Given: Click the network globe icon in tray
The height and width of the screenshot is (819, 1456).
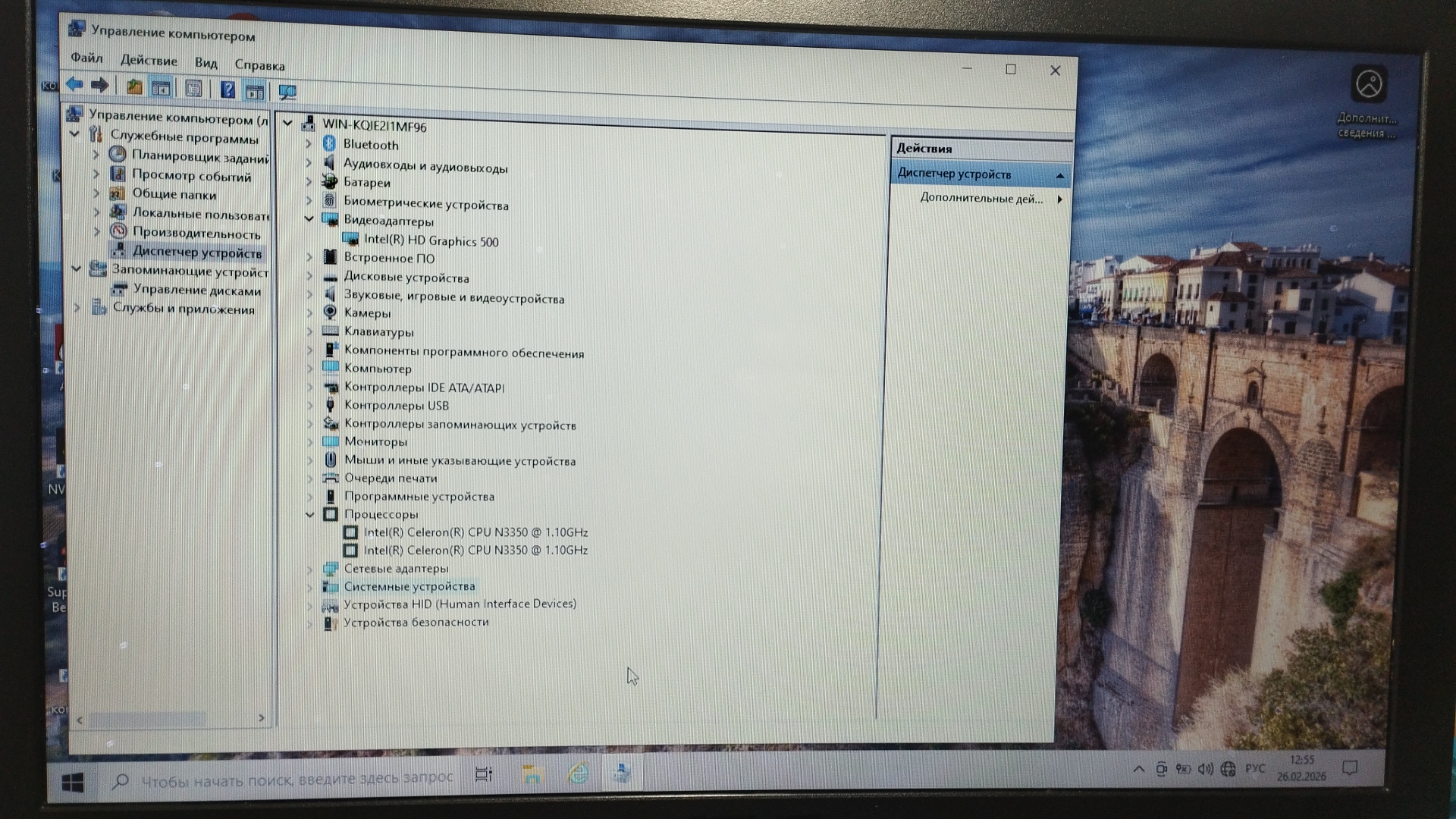Looking at the screenshot, I should [1228, 769].
